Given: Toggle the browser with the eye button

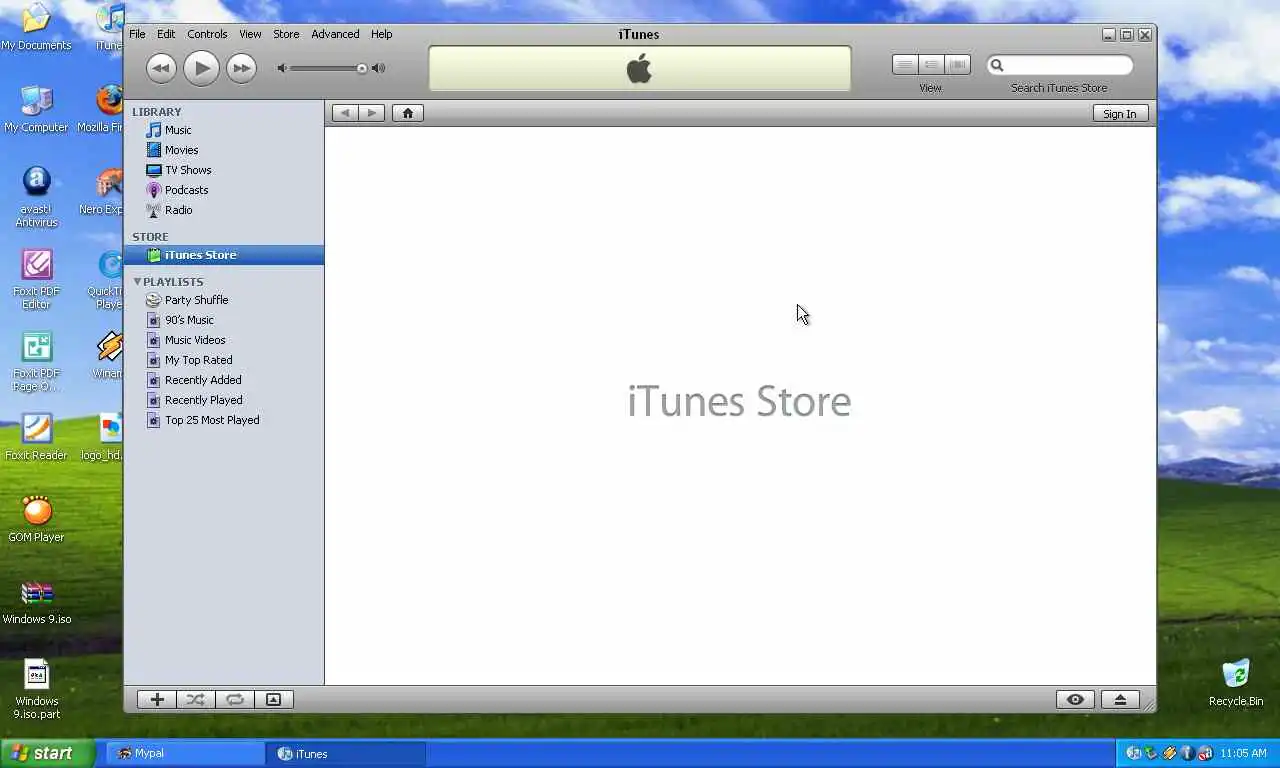Looking at the screenshot, I should [x=1075, y=700].
